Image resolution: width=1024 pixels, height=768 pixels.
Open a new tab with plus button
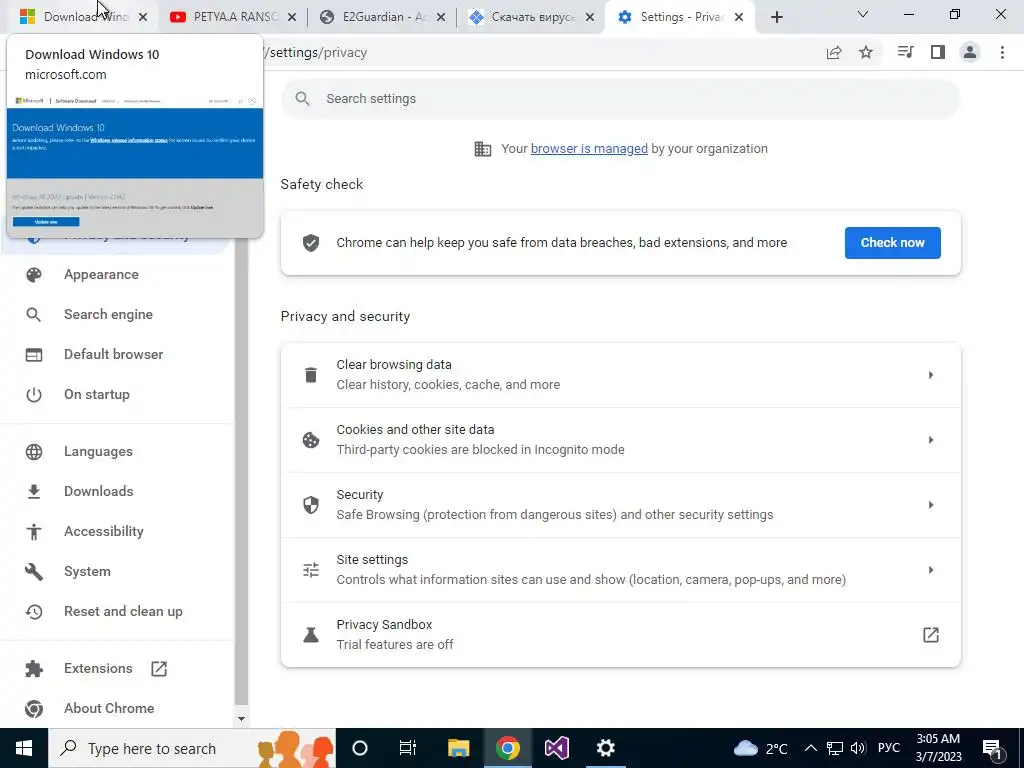776,18
